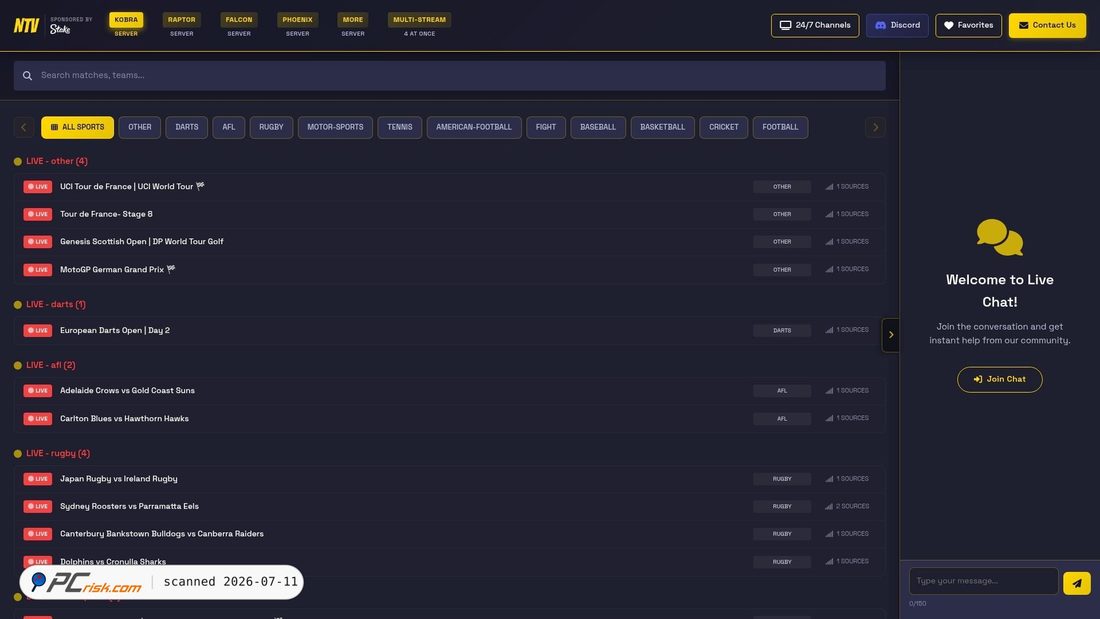Click LIVE - rugby (4) section header

click(58, 453)
